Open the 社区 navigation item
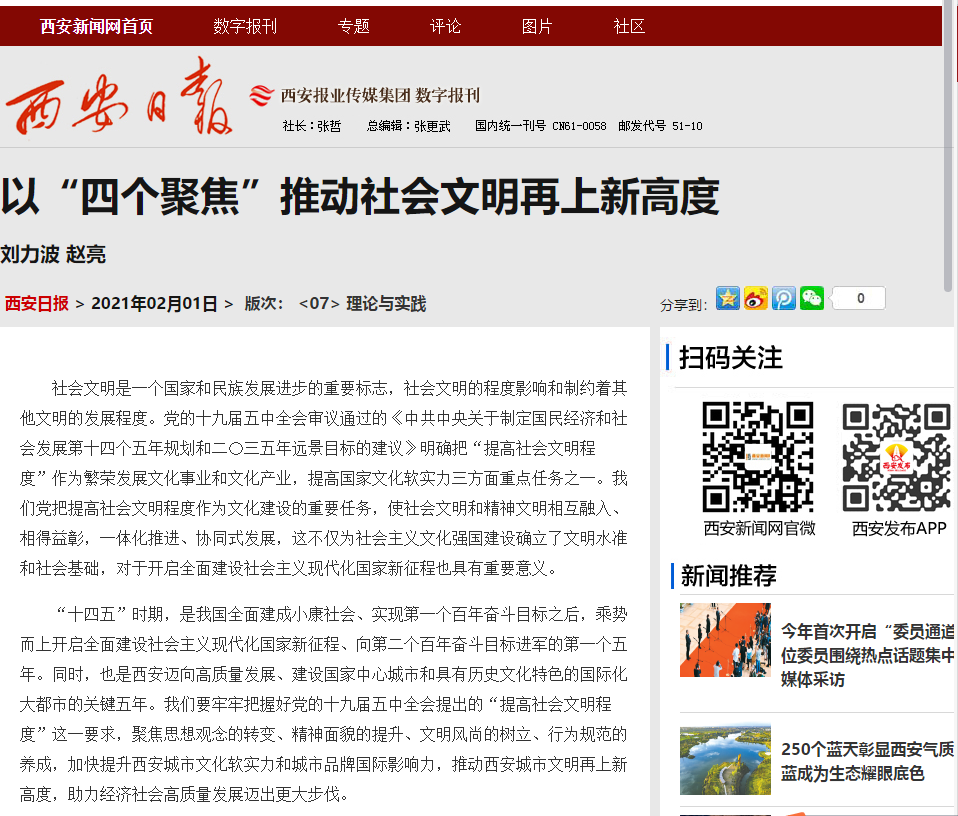The width and height of the screenshot is (958, 816). coord(630,26)
